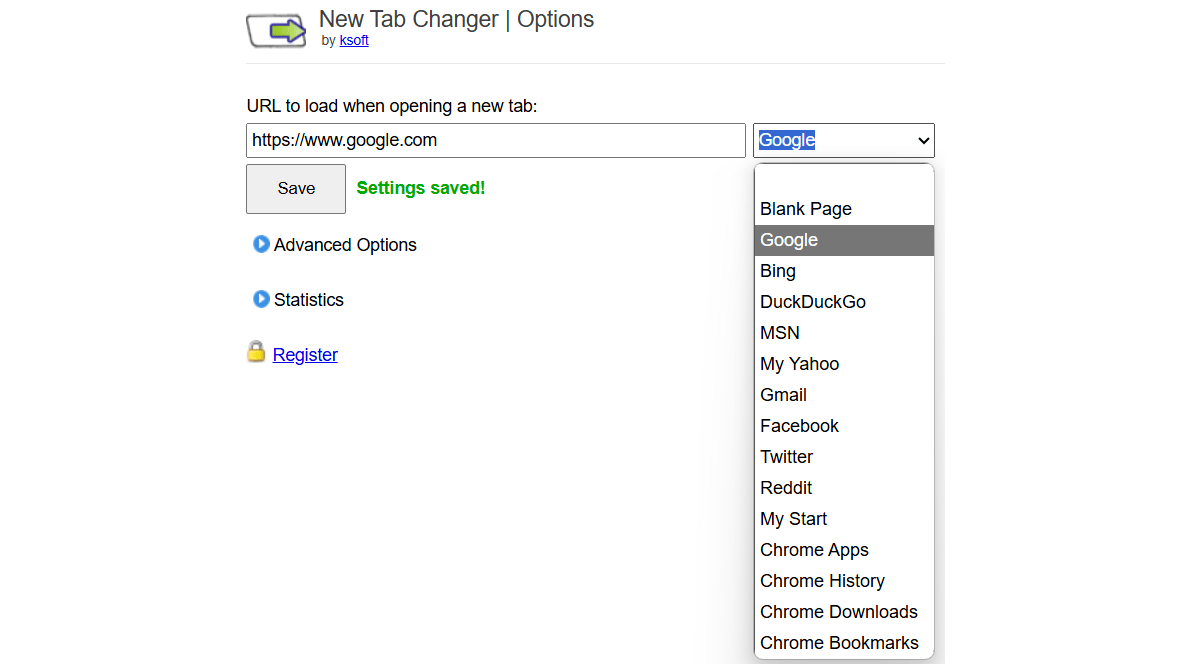Viewport: 1180px width, 664px height.
Task: Click the New Tab Changer arrow logo
Action: pyautogui.click(x=277, y=30)
